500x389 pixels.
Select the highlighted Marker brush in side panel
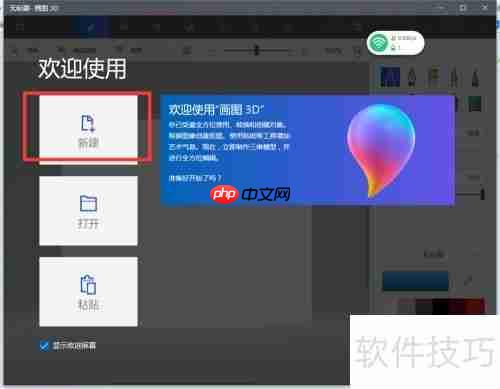click(x=390, y=76)
